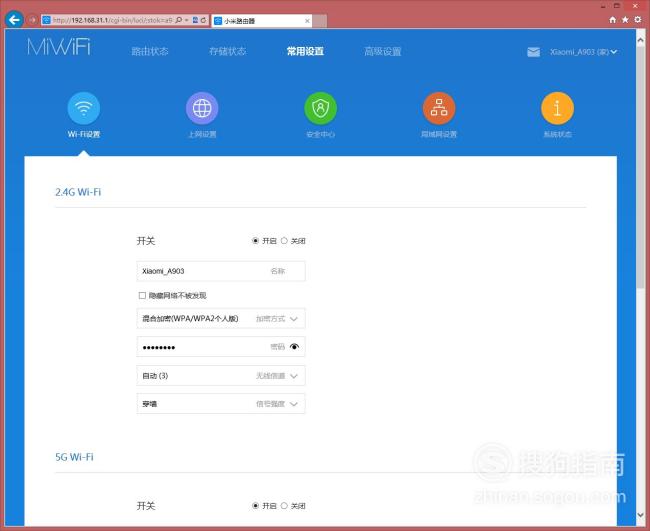Open the 上网设置 globe icon

[x=202, y=108]
